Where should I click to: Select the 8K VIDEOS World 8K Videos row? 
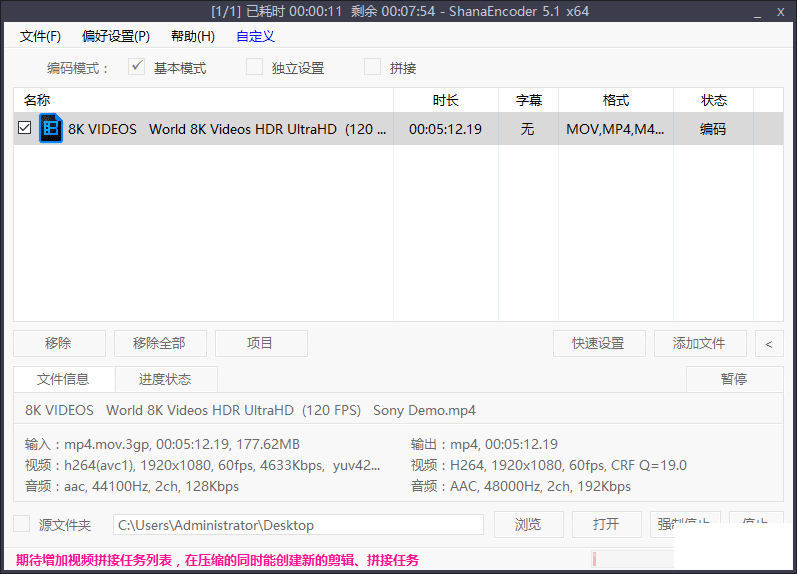(x=398, y=129)
